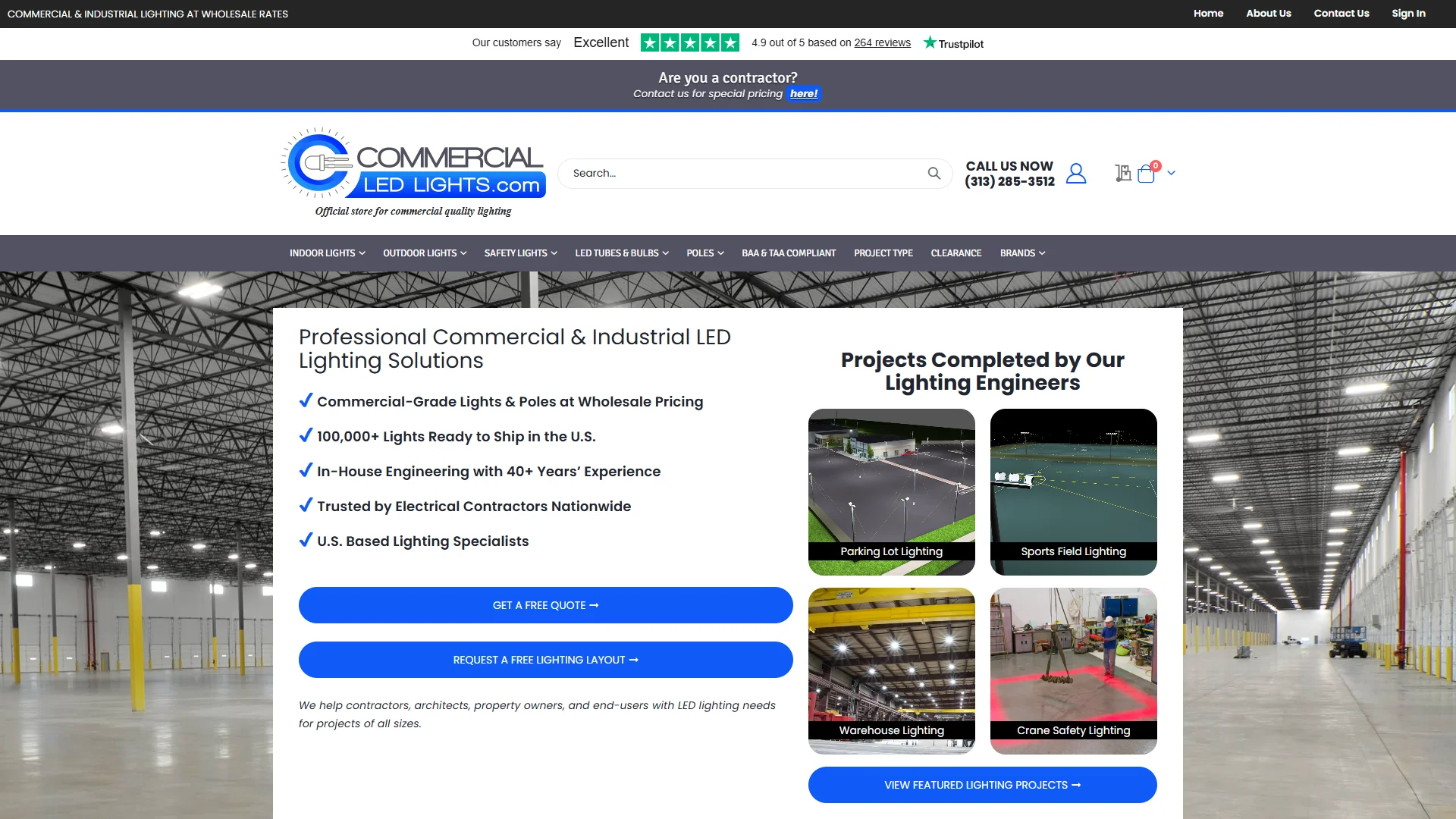Expand the Brands menu
This screenshot has height=819, width=1456.
[1022, 253]
